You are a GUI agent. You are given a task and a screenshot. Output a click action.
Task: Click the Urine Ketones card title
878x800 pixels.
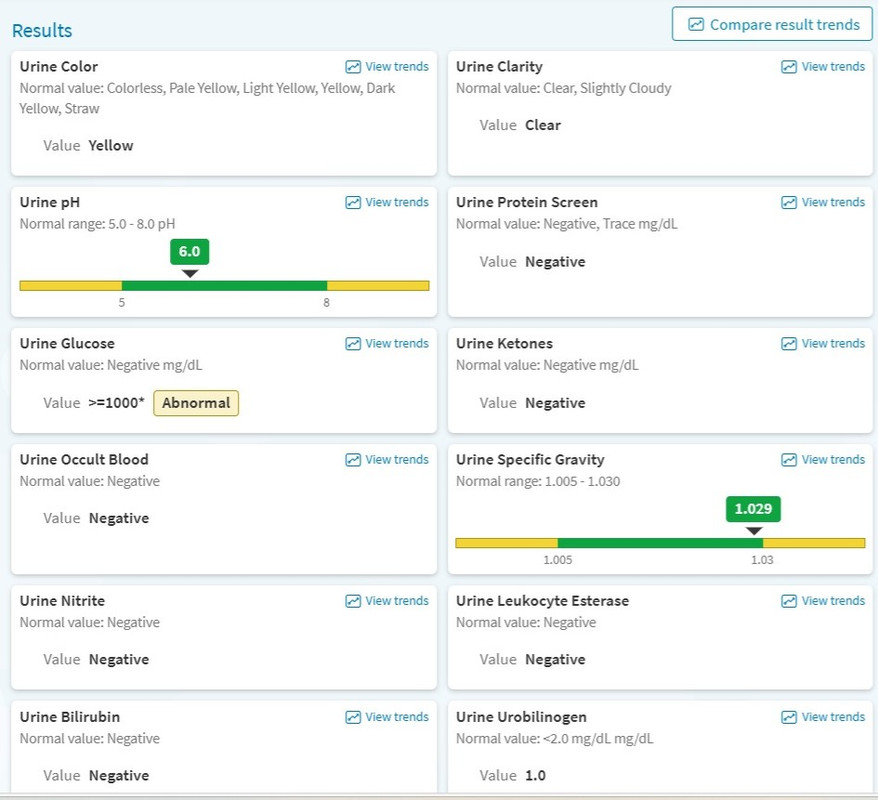(x=504, y=343)
